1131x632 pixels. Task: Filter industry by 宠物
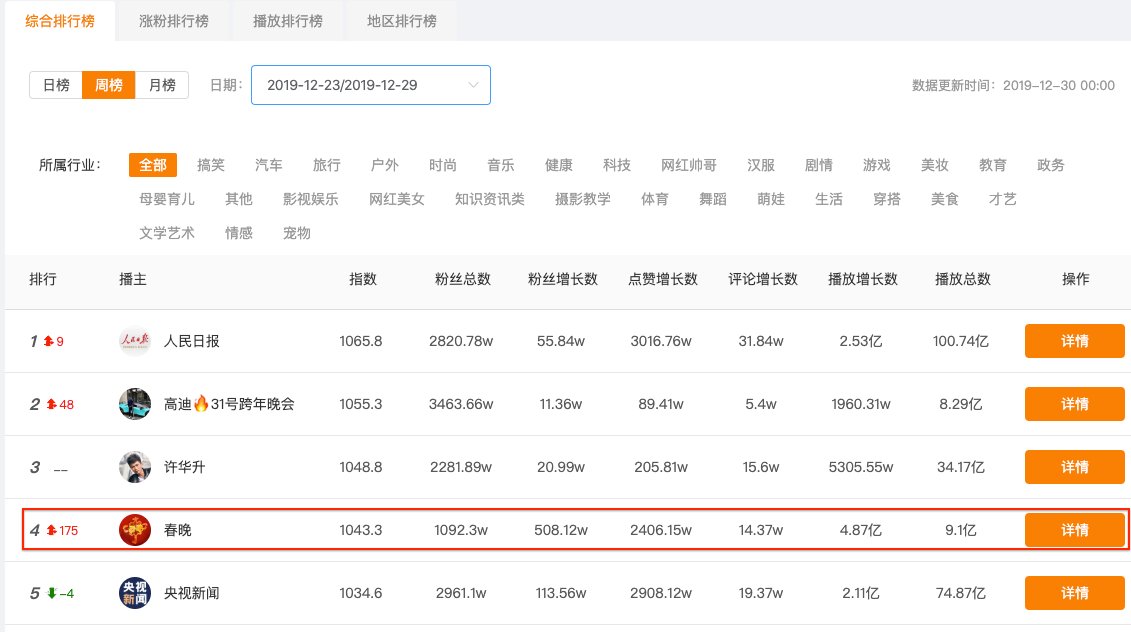click(296, 233)
